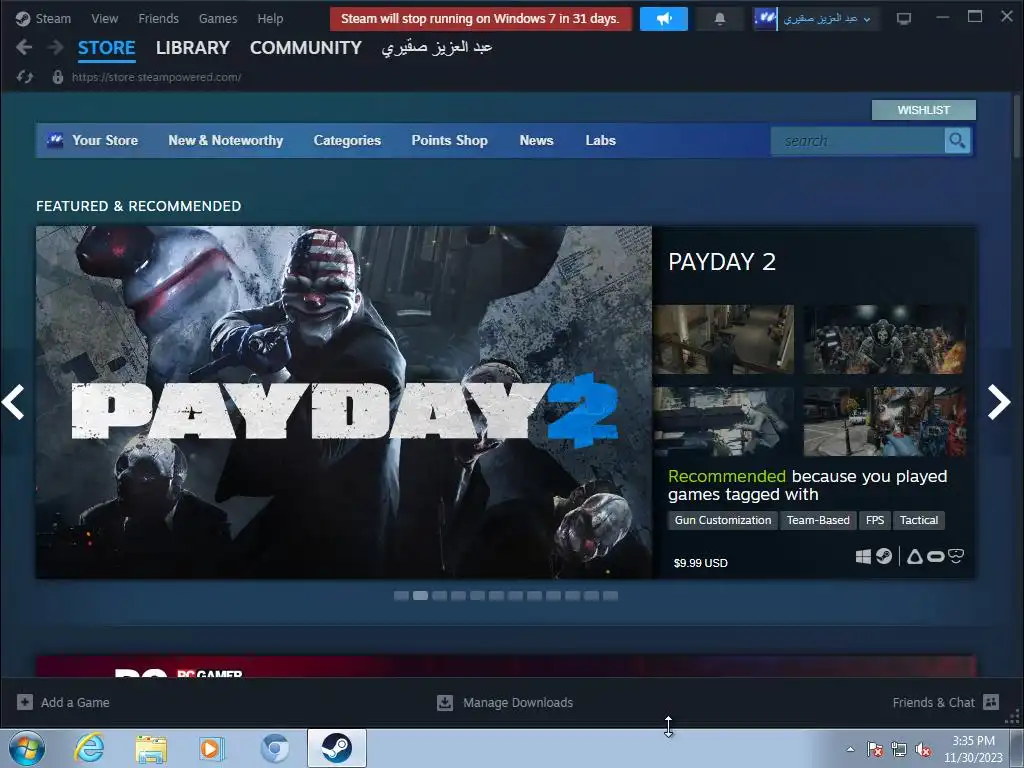Click the Windows platform icon on PAYDAY 2
Screen dimensions: 1024x768
click(x=863, y=556)
